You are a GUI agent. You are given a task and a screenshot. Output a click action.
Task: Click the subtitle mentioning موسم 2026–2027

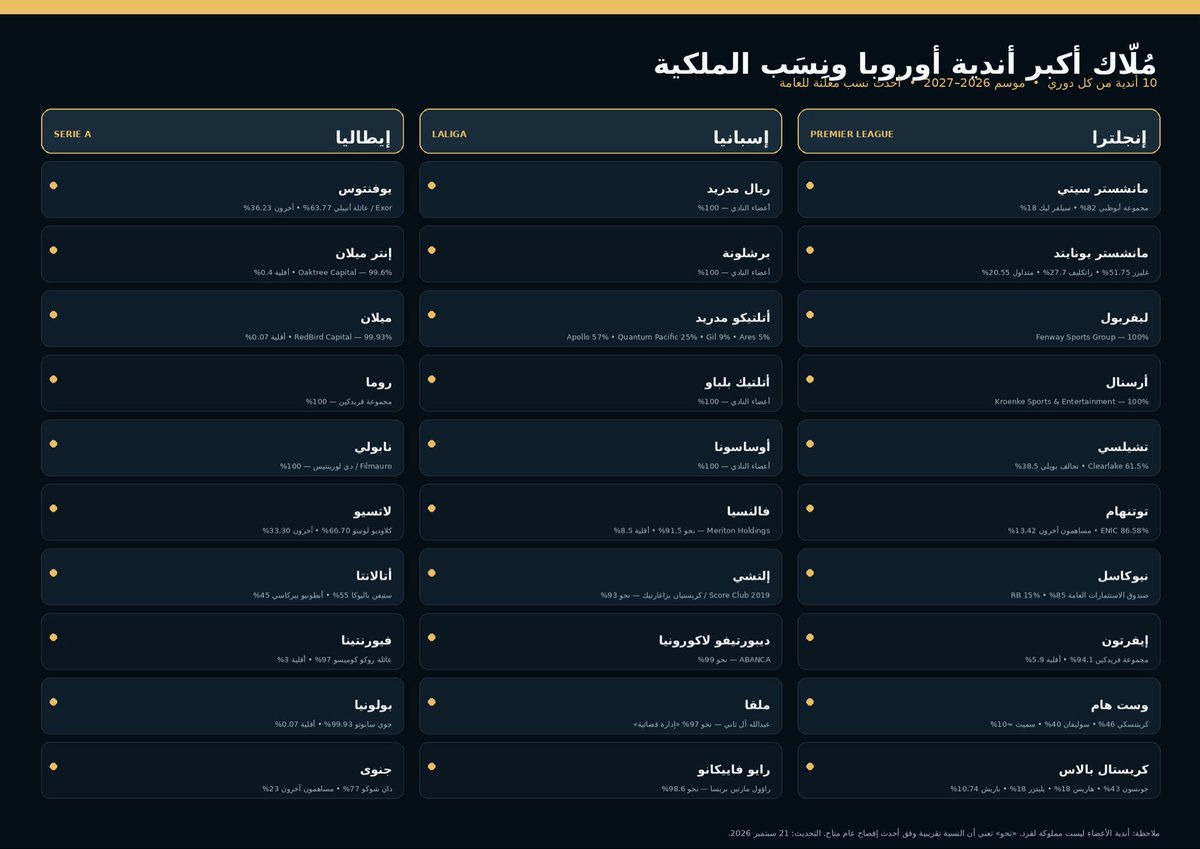click(x=968, y=83)
